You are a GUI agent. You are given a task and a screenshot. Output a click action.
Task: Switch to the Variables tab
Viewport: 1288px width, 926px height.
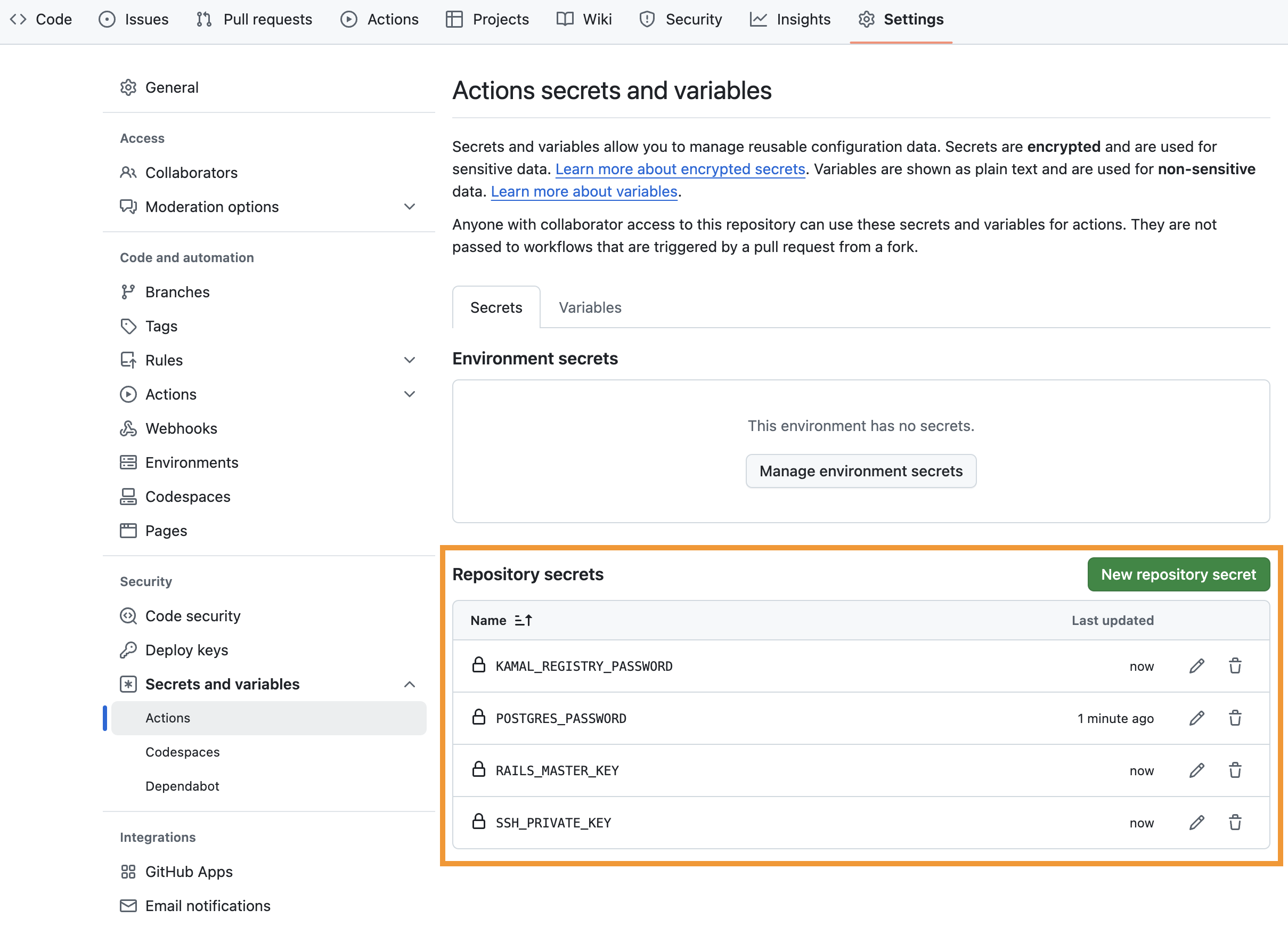[590, 307]
